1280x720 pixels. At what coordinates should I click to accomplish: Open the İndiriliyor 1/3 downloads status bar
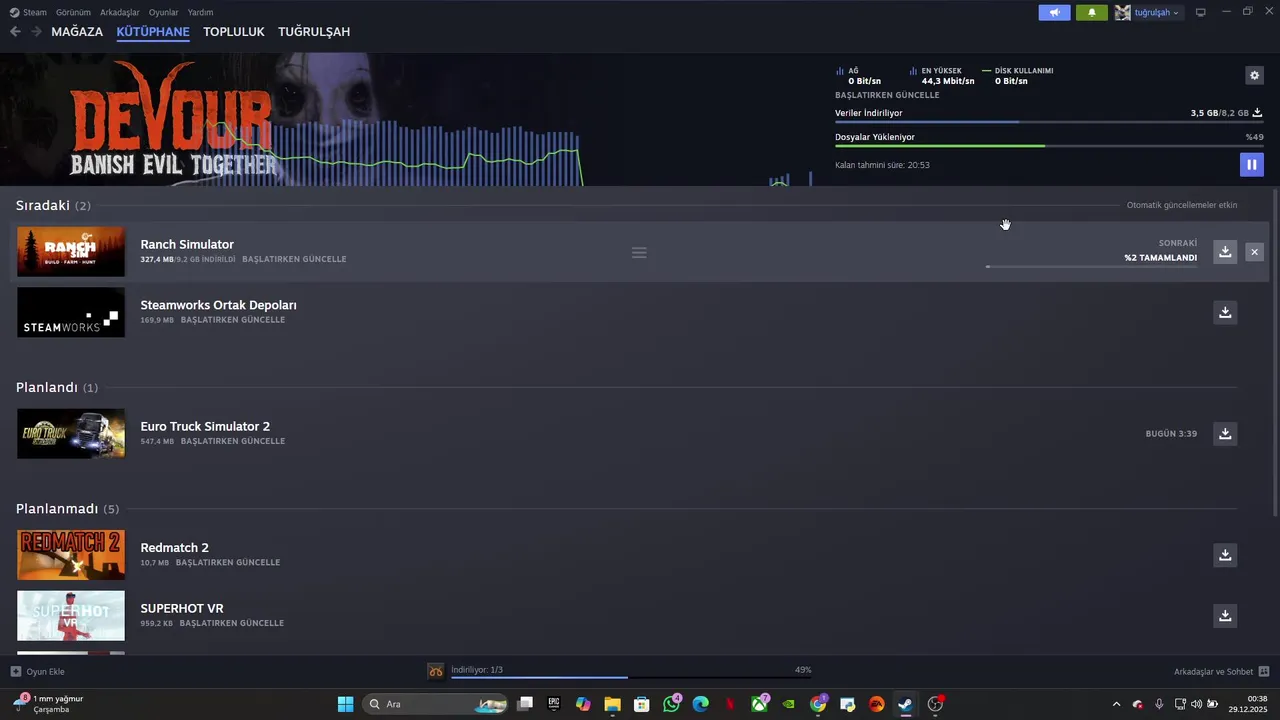620,671
